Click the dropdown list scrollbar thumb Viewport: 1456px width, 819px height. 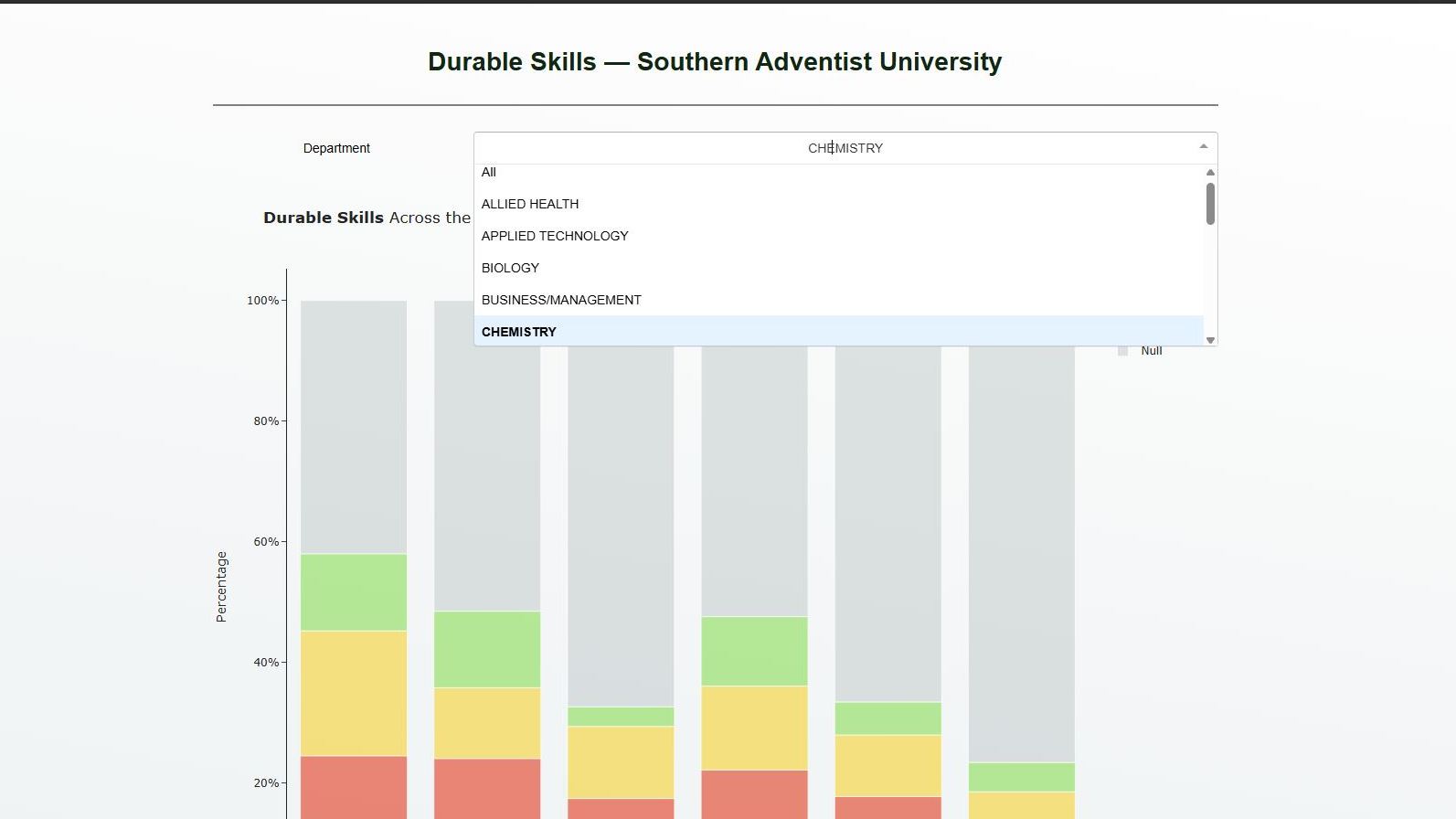(1210, 204)
